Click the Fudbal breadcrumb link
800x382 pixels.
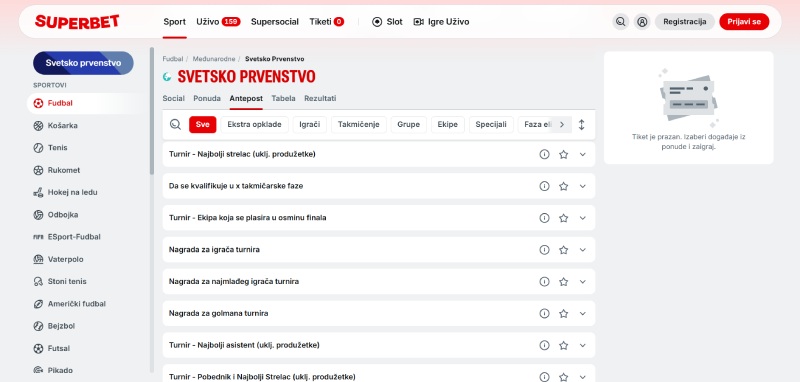click(172, 59)
